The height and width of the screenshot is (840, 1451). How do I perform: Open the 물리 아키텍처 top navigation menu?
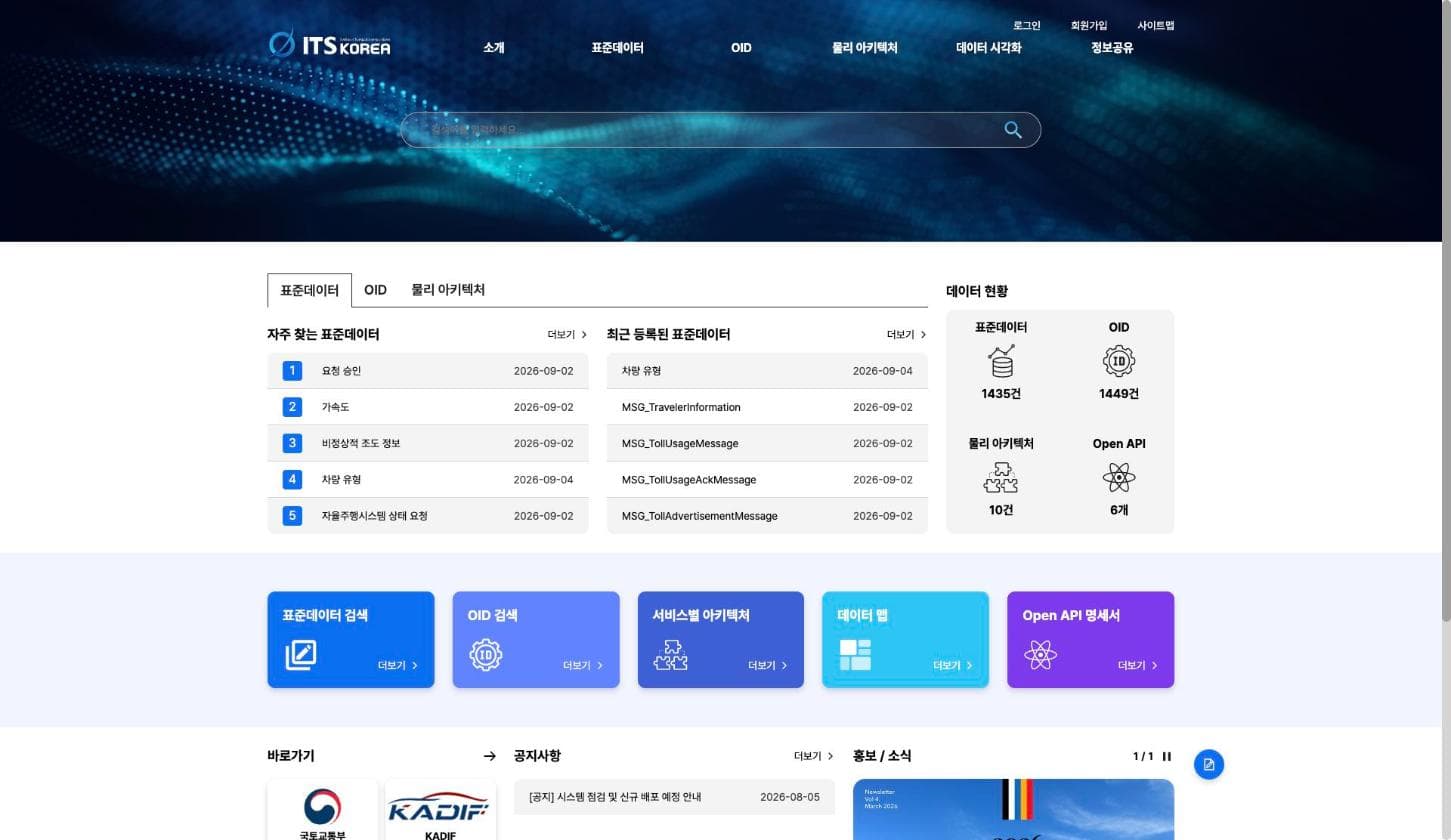point(865,47)
